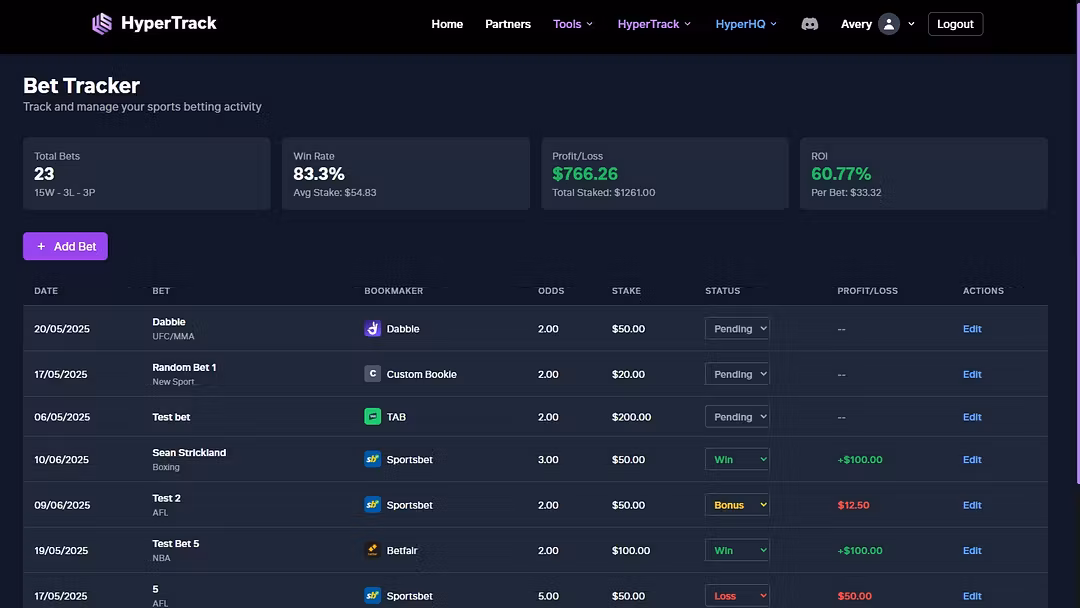Edit the Sean Strickland bet
The width and height of the screenshot is (1080, 608).
[972, 460]
